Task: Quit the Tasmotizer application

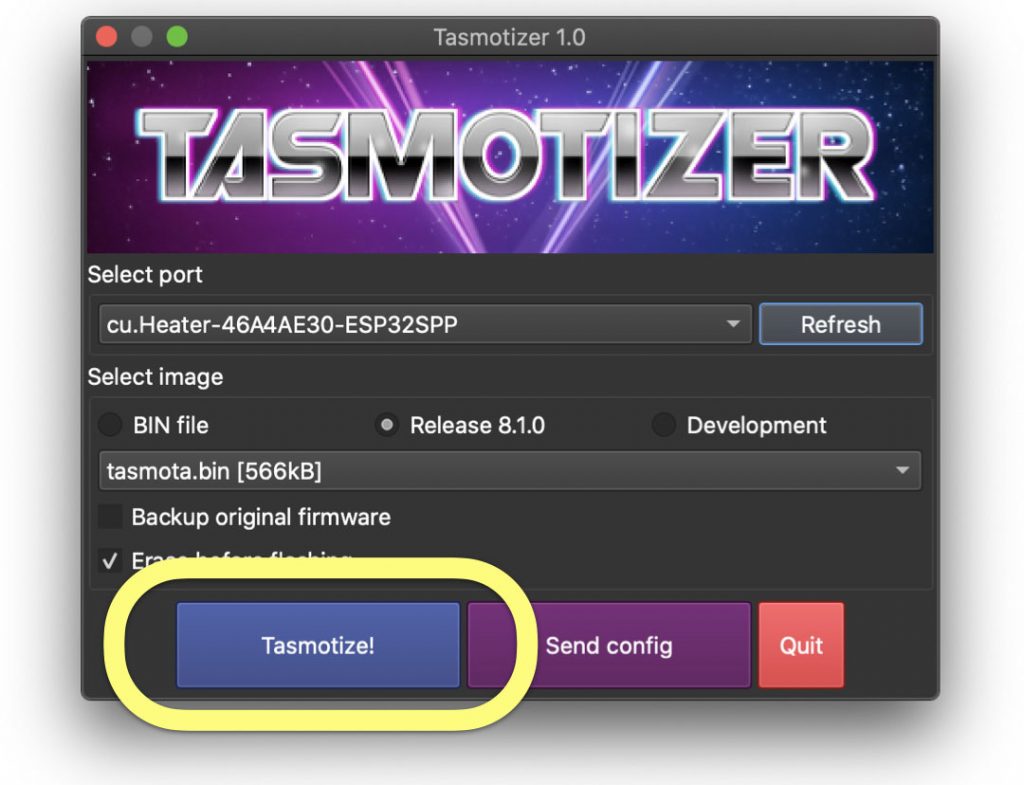Action: [x=801, y=645]
